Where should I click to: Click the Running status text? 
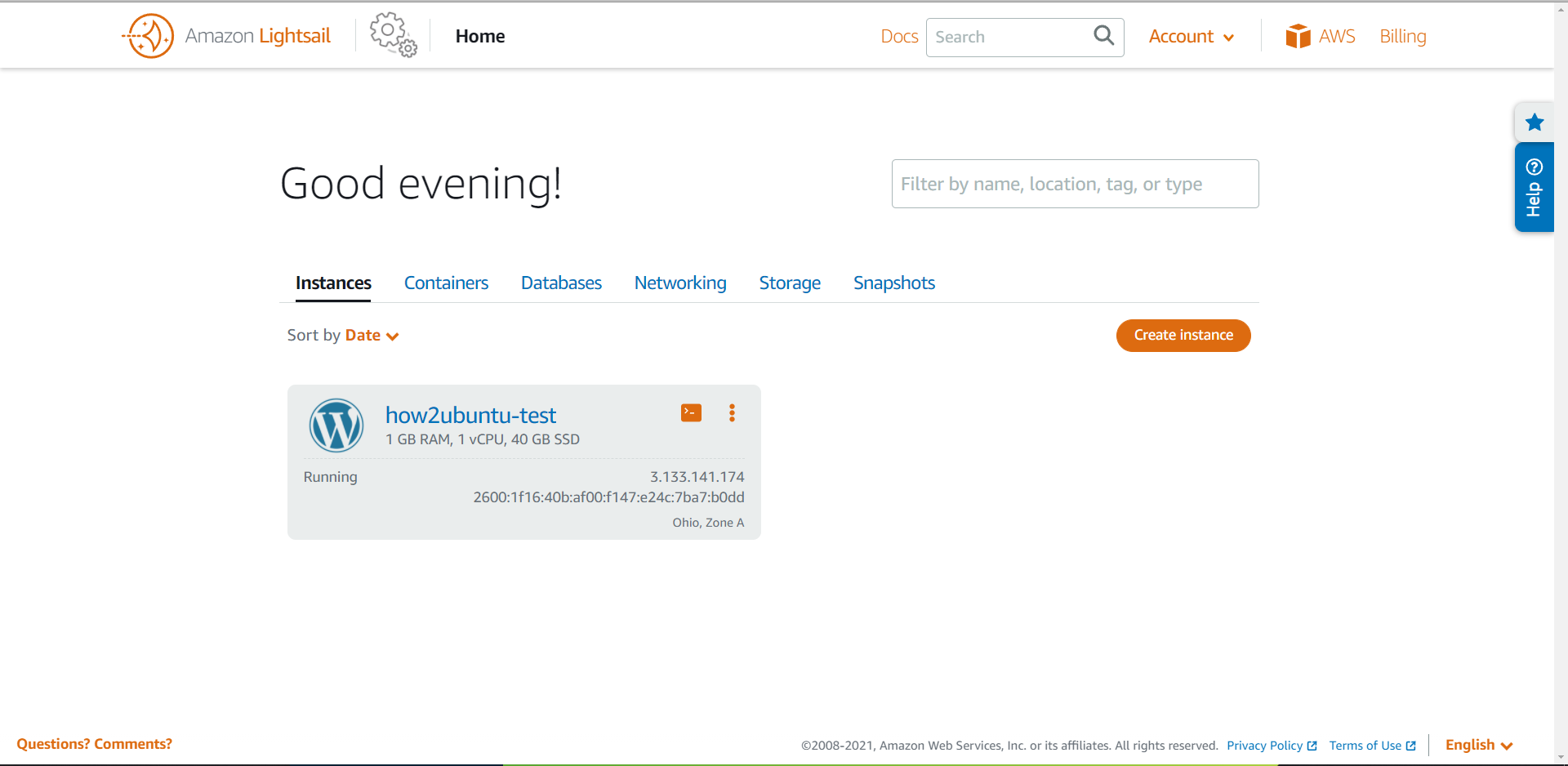(330, 477)
